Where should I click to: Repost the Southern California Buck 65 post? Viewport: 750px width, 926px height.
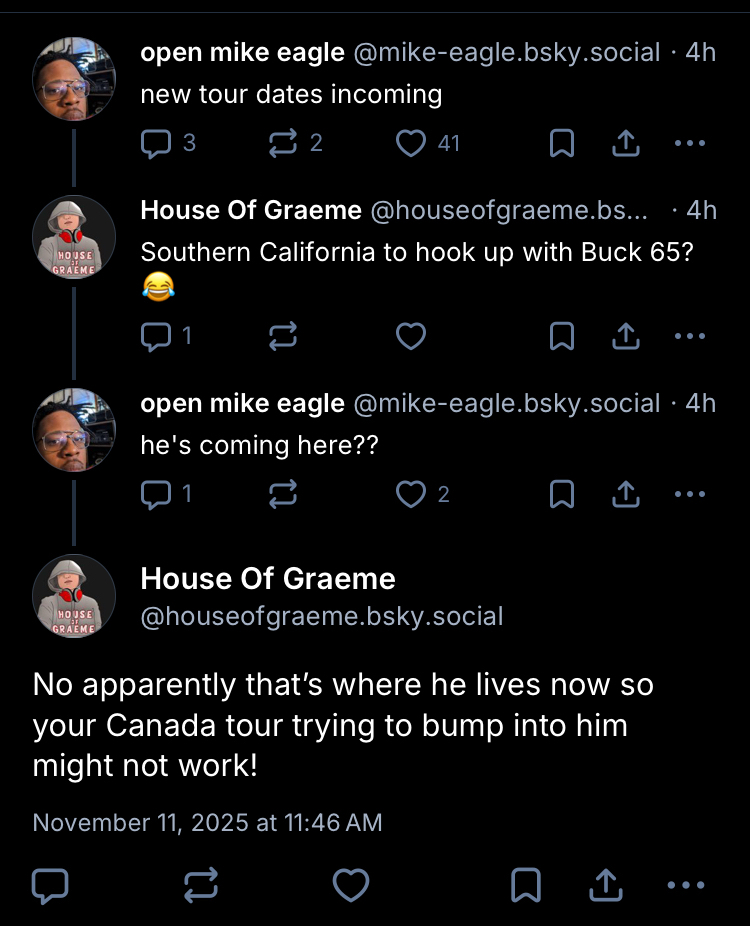283,338
